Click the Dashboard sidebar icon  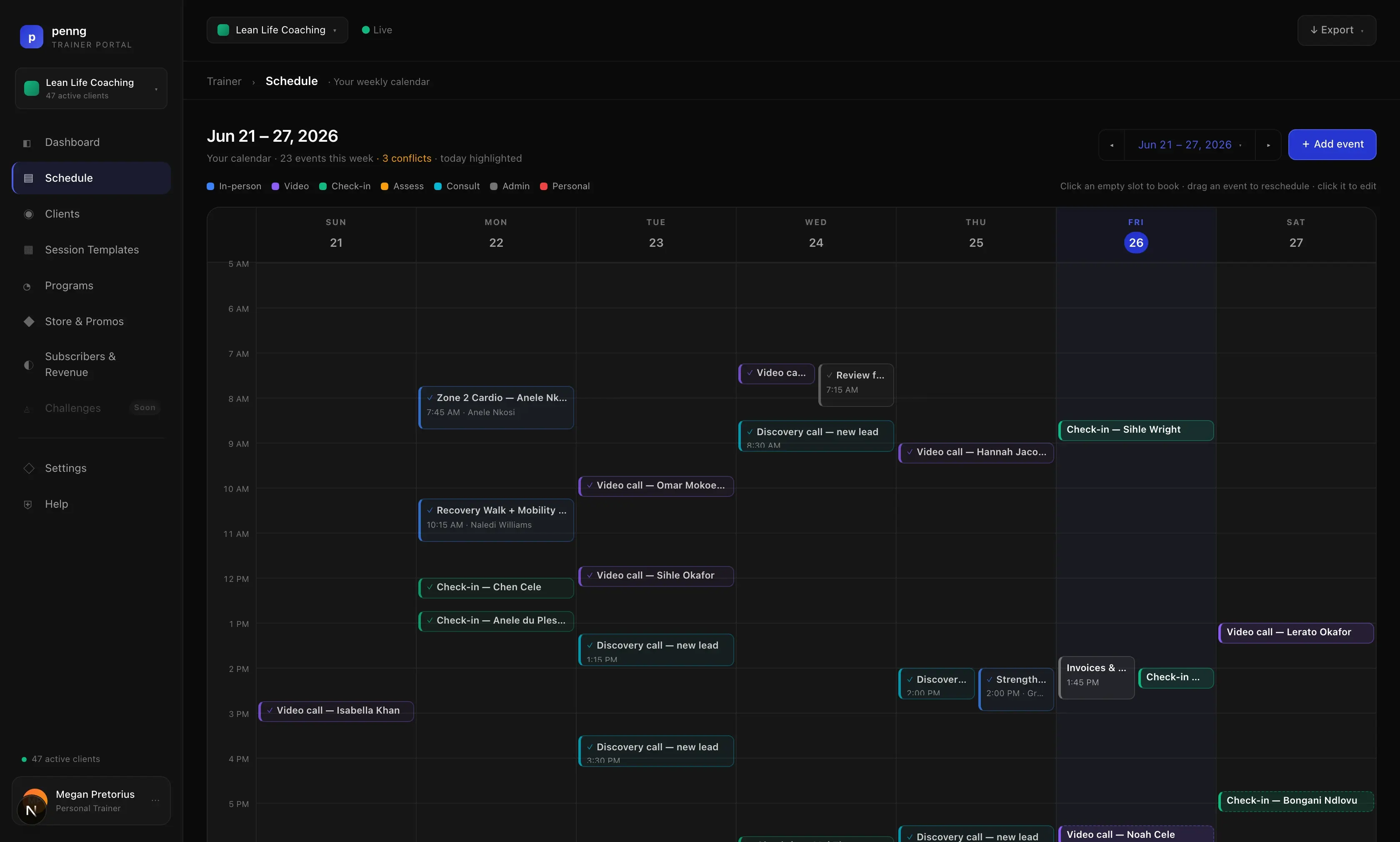(x=27, y=143)
